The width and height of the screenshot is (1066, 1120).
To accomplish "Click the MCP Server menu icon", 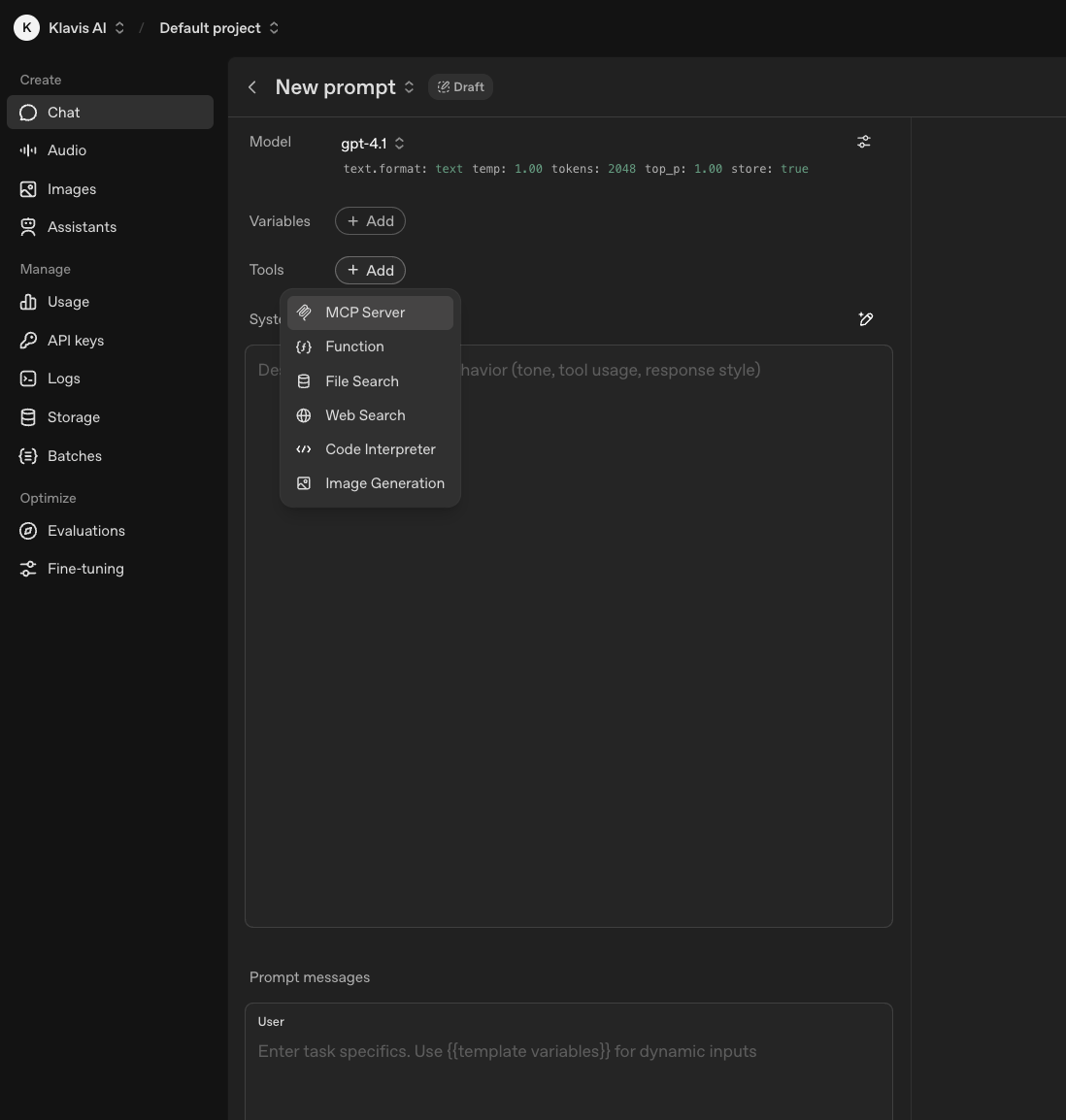I will (304, 313).
